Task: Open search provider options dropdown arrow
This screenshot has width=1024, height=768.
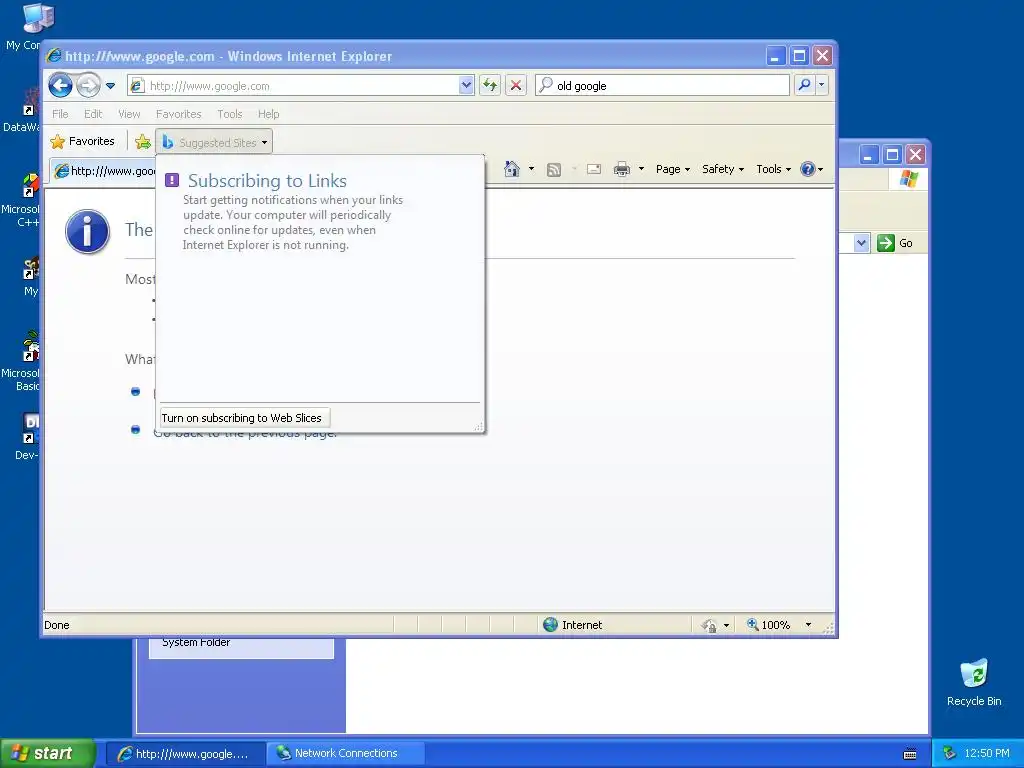Action: click(822, 85)
